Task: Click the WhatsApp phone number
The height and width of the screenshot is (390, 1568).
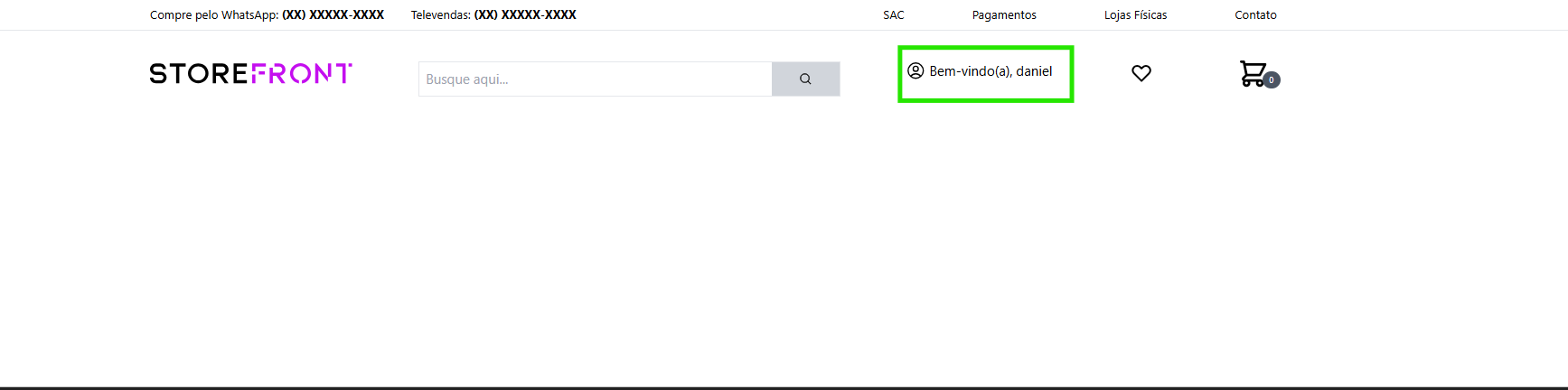Action: (x=333, y=15)
